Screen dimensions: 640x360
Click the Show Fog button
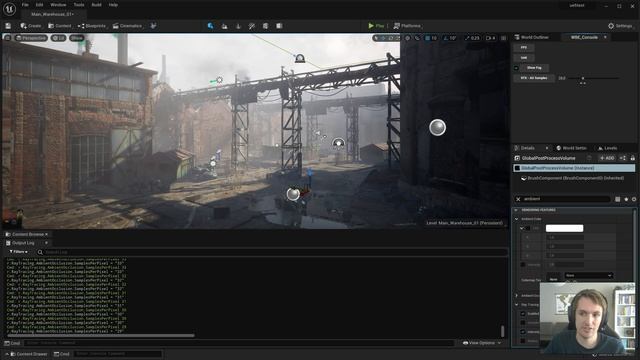coord(534,68)
